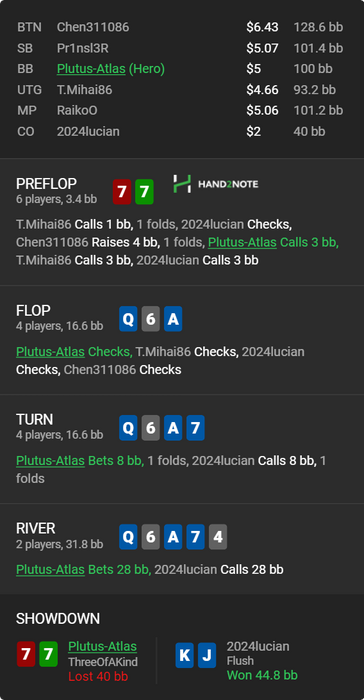Screen dimensions: 364x700
Task: Click the gray 4 card on the River
Action: click(218, 537)
